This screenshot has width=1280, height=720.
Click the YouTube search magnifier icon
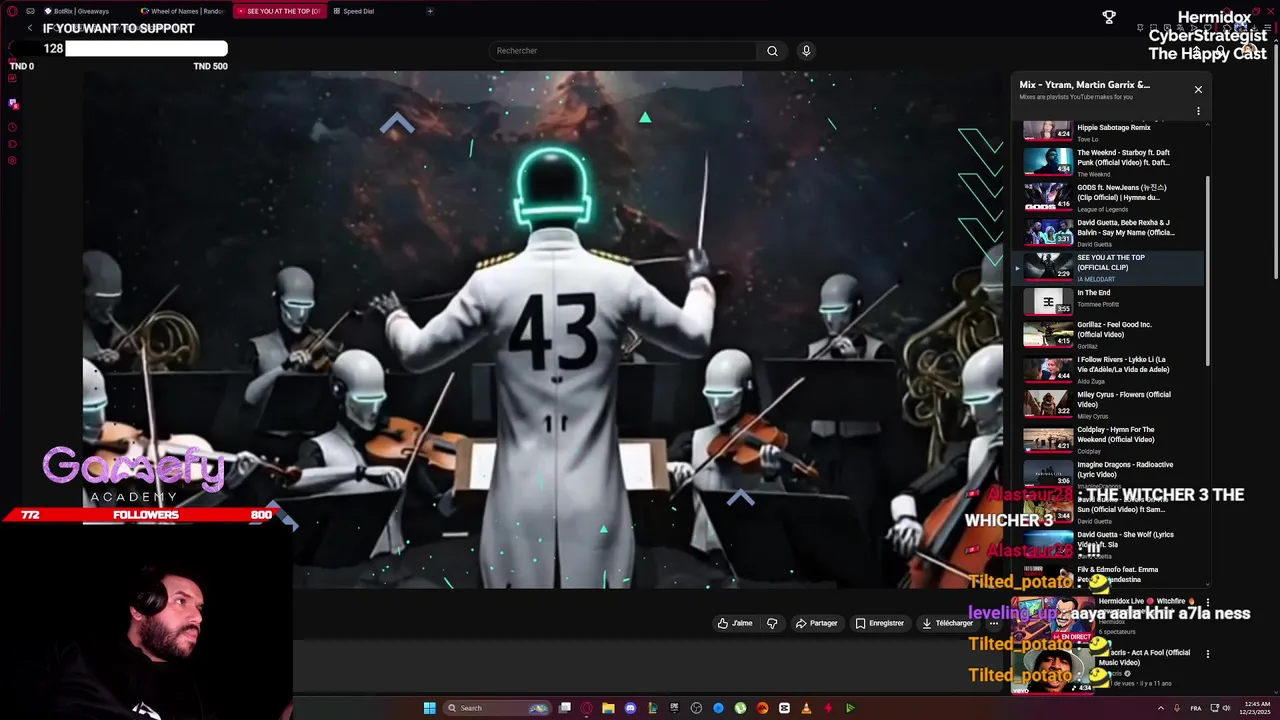[x=772, y=51]
